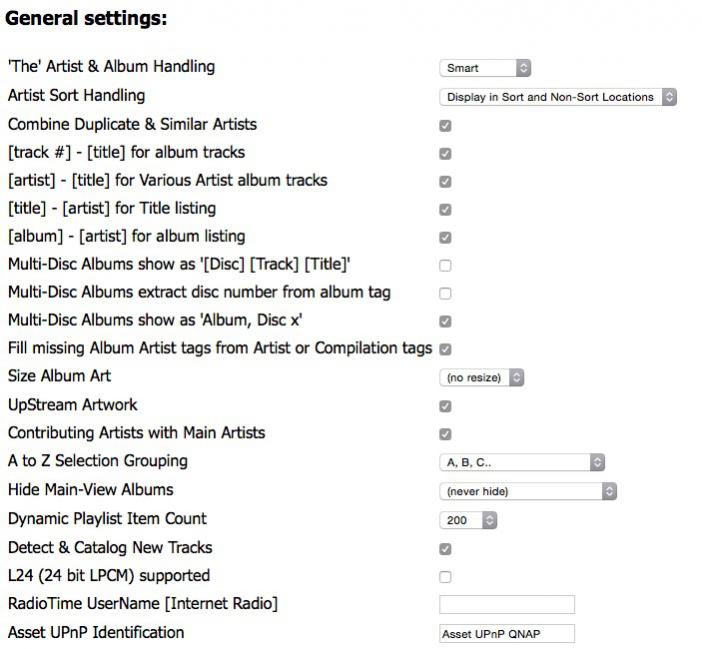Open the Hide Main-View Albums dropdown
The height and width of the screenshot is (649, 702).
[528, 491]
